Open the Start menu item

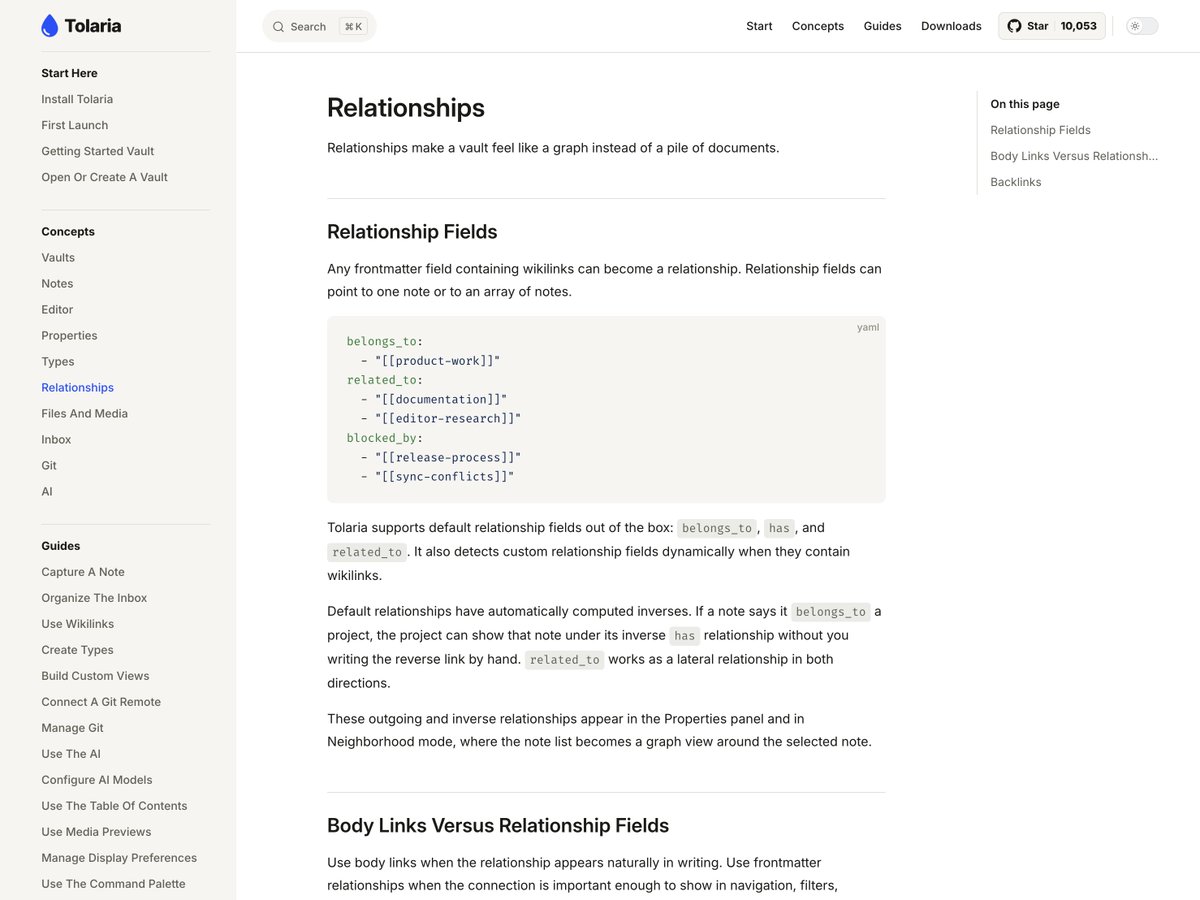click(x=759, y=26)
